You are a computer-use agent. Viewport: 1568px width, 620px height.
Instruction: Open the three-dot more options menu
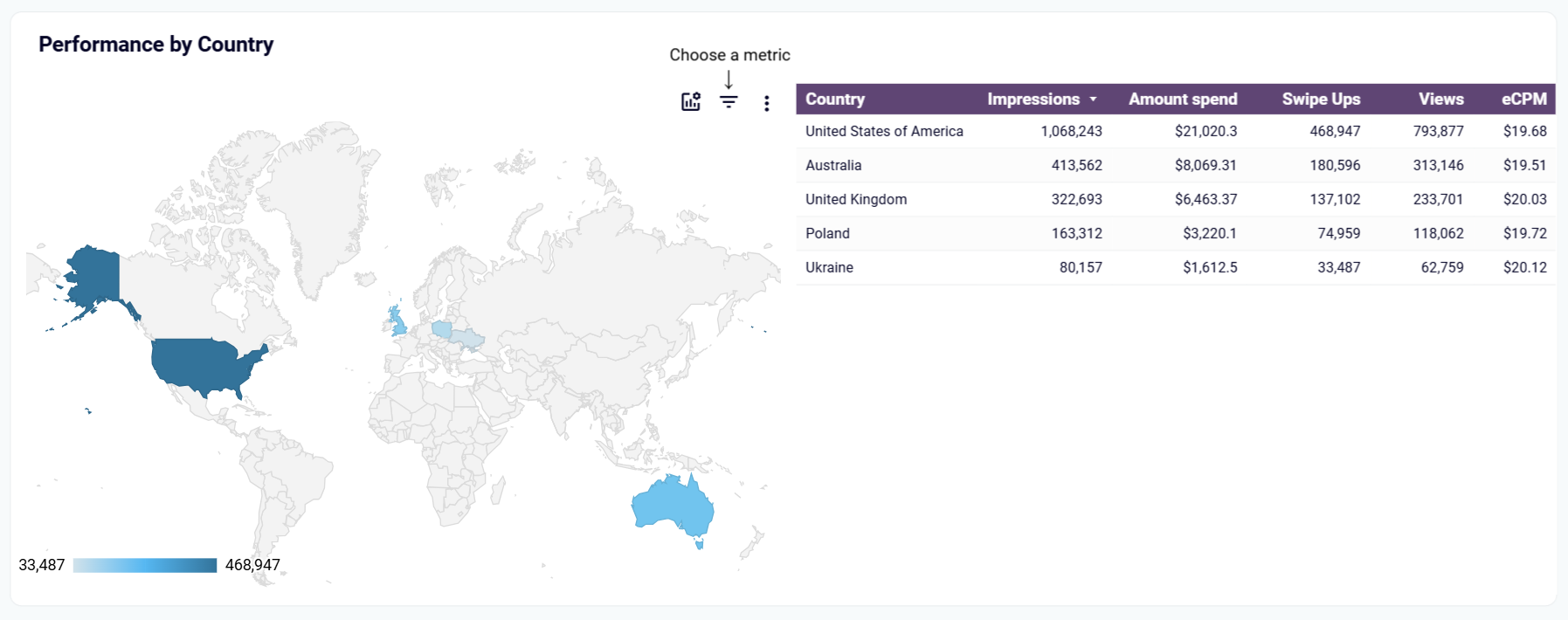click(x=766, y=103)
